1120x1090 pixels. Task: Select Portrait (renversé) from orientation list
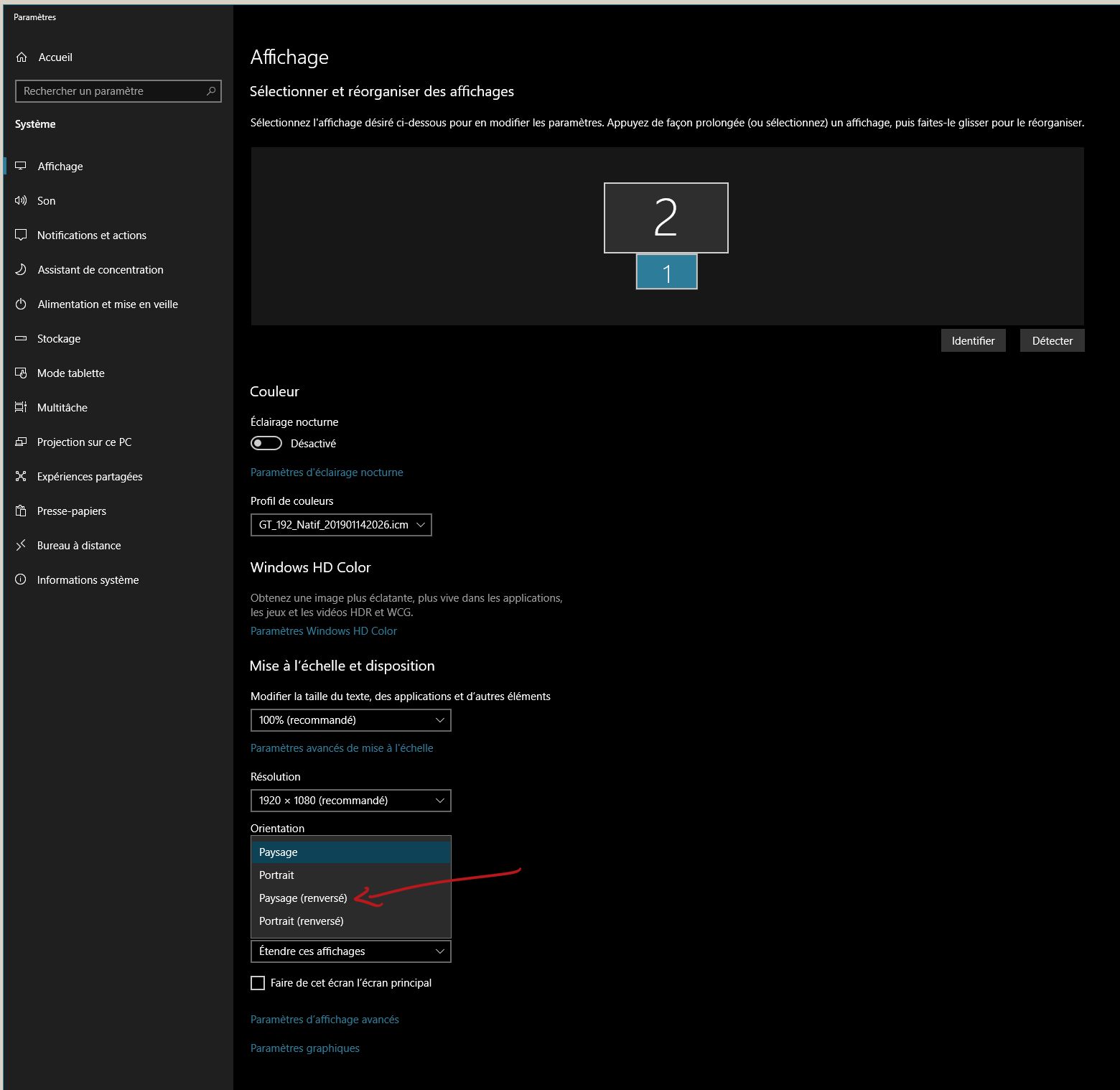tap(302, 921)
